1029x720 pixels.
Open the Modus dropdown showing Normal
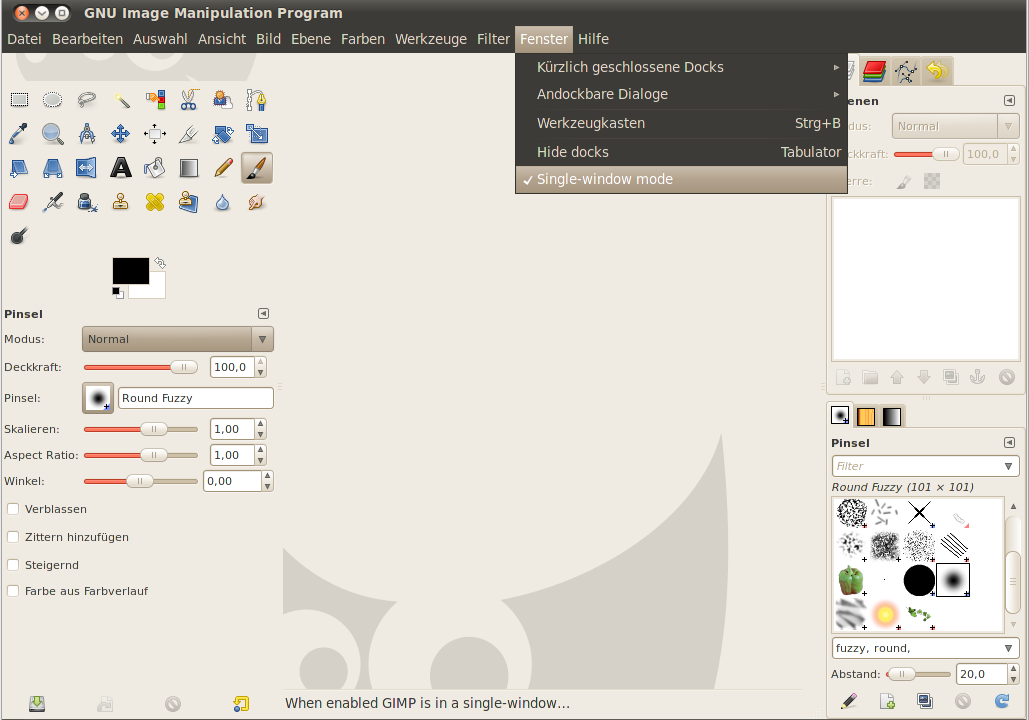pos(177,339)
